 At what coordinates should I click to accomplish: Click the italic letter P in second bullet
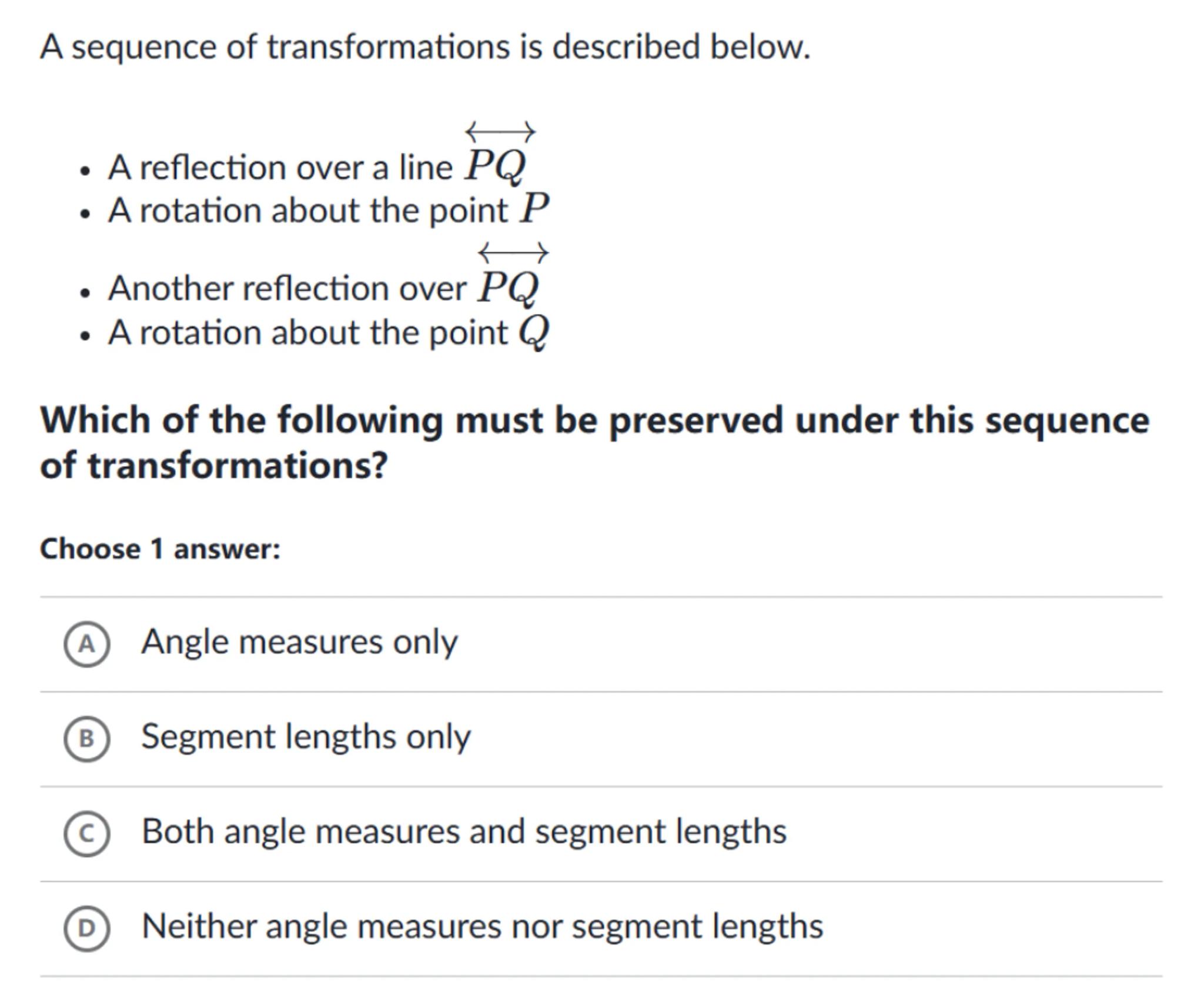click(x=534, y=209)
